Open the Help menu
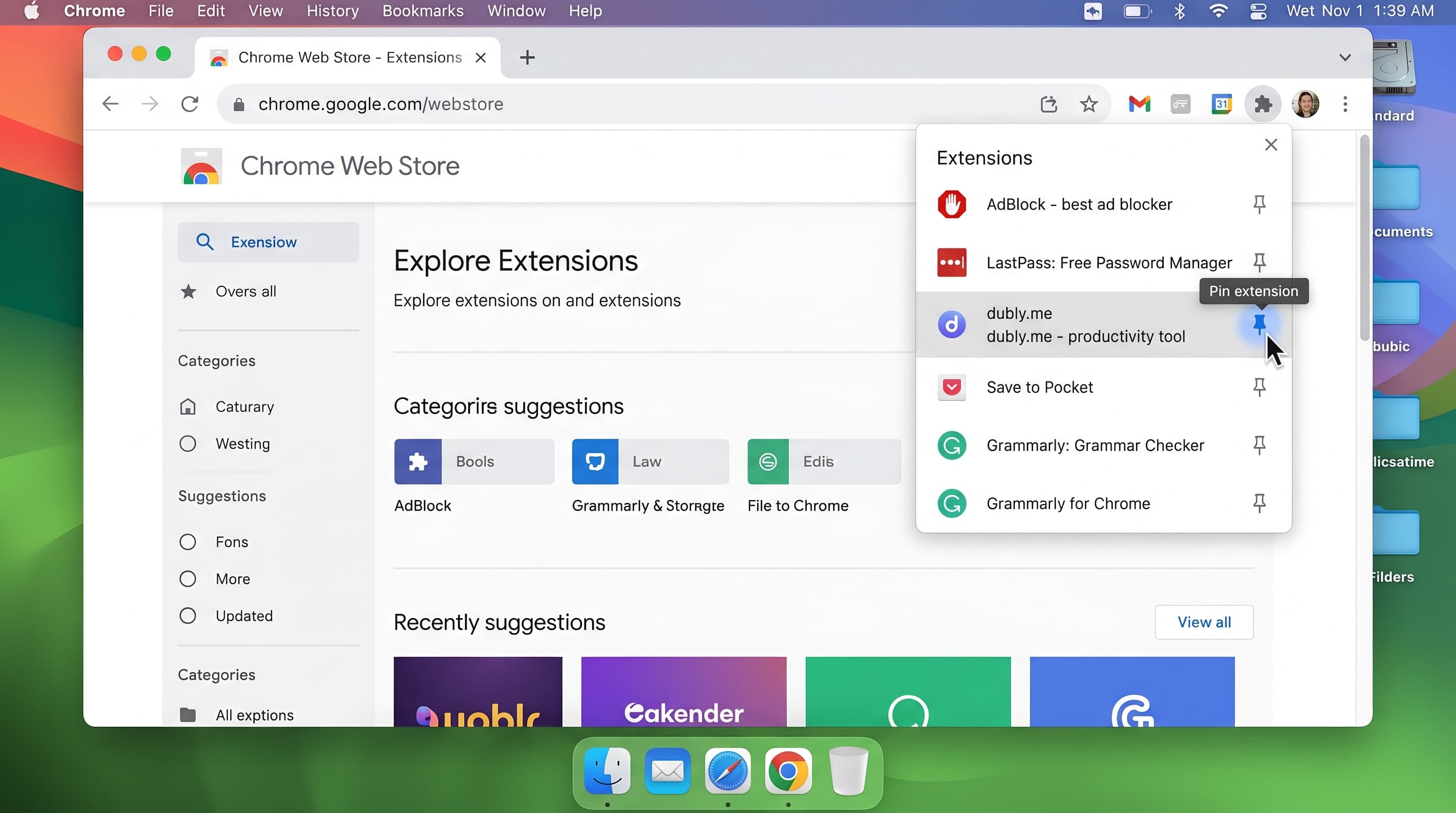Image resolution: width=1456 pixels, height=813 pixels. point(585,11)
